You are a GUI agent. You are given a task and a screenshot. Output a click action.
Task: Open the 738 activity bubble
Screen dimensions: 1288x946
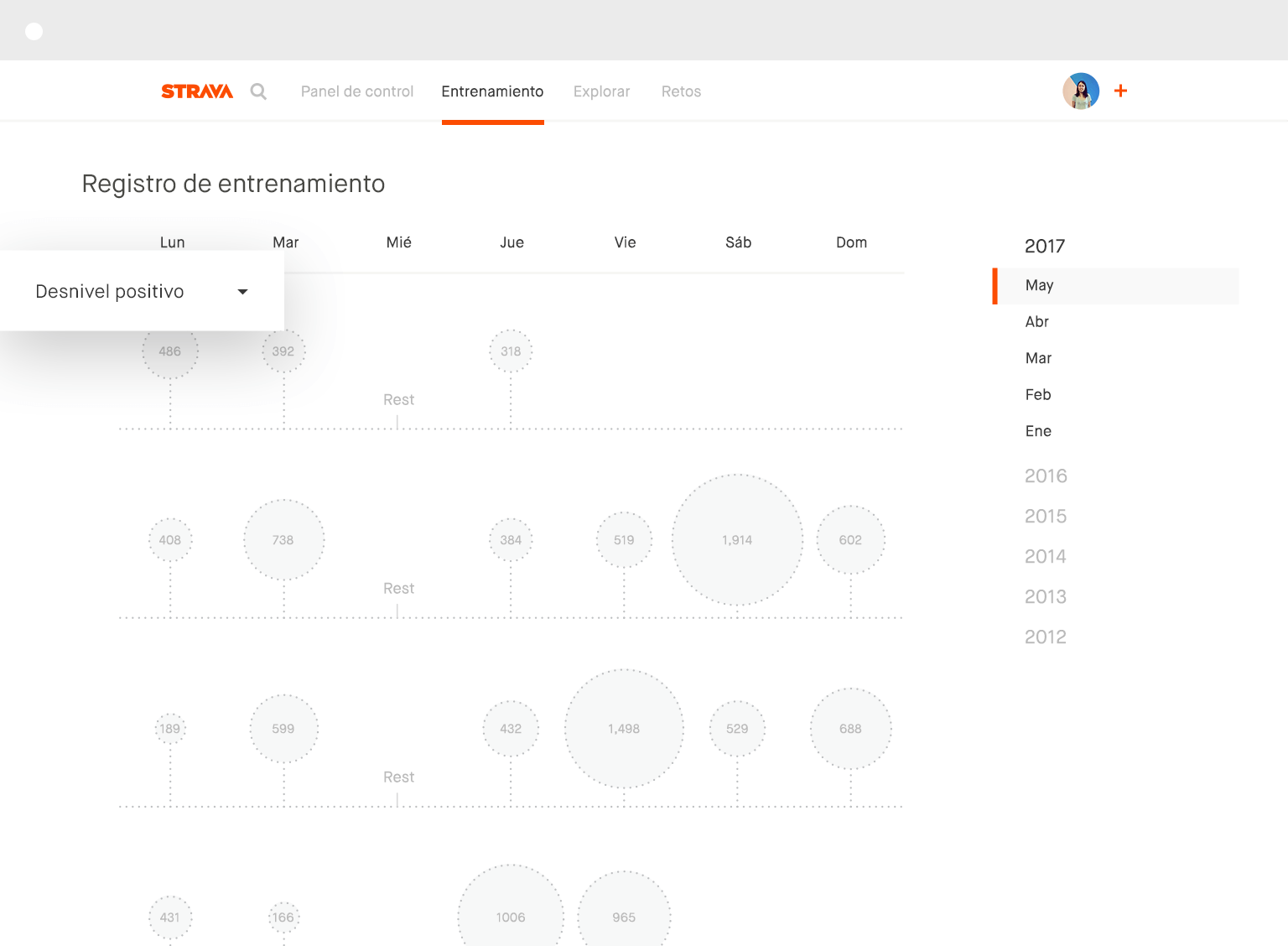pyautogui.click(x=283, y=540)
